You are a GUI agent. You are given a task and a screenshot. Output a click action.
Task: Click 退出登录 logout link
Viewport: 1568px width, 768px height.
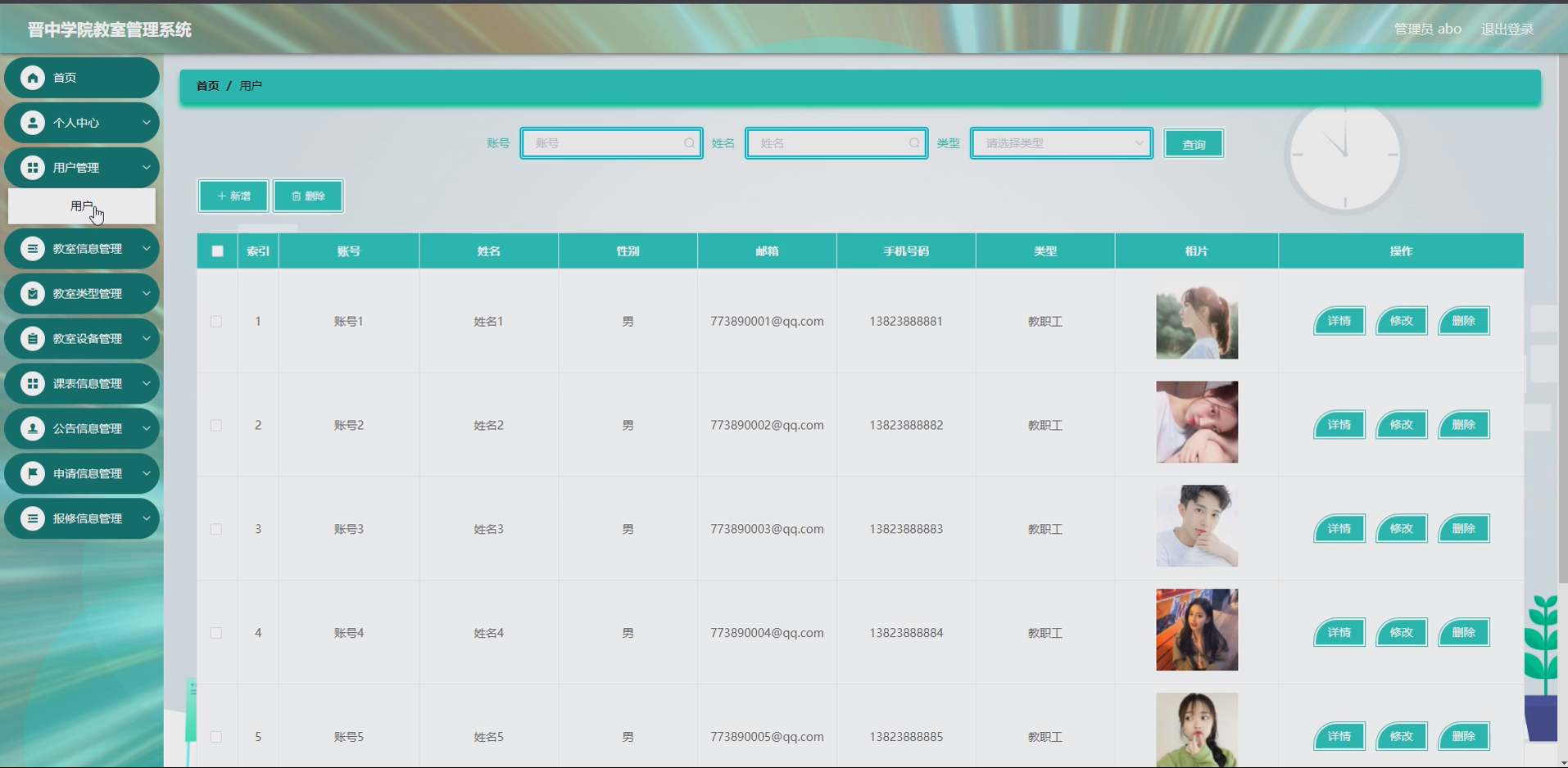1507,29
